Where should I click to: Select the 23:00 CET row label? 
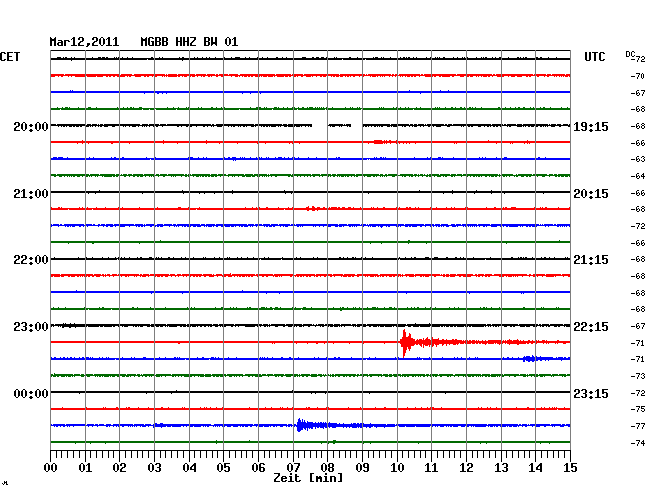coord(31,327)
